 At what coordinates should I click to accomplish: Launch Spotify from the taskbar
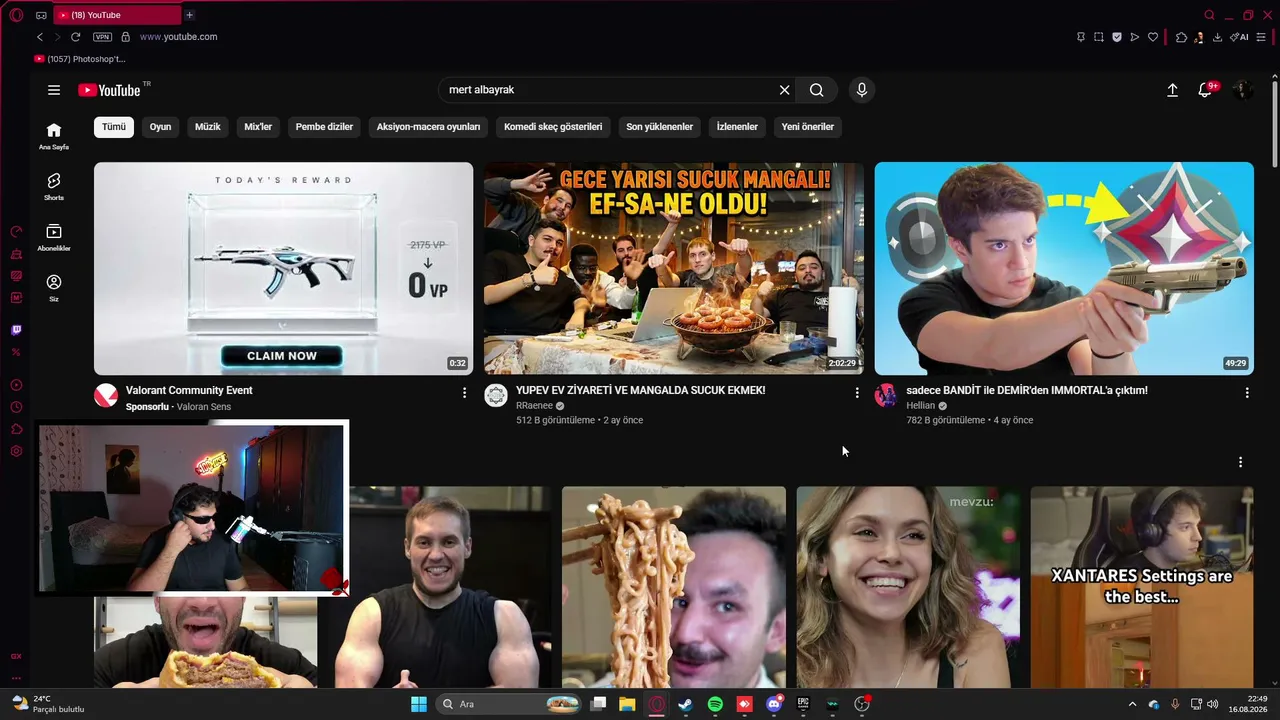(x=715, y=704)
